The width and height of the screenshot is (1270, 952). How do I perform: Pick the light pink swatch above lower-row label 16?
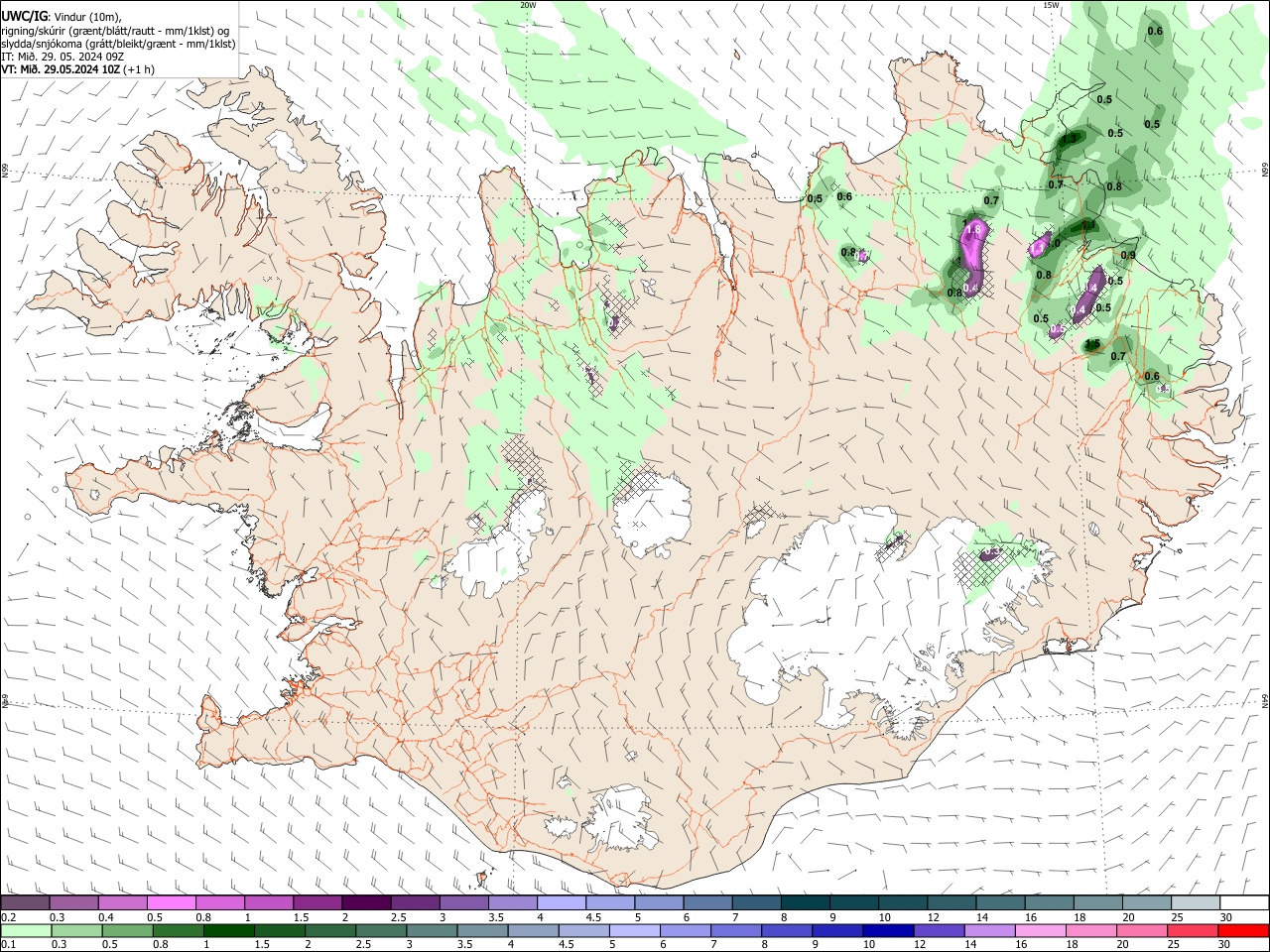pos(1040,931)
